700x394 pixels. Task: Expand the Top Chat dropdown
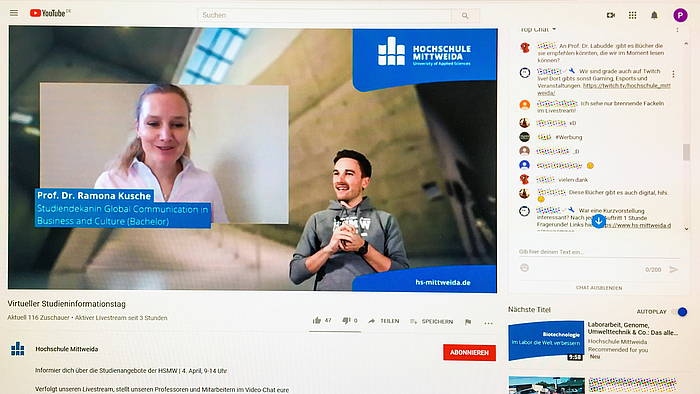point(538,29)
